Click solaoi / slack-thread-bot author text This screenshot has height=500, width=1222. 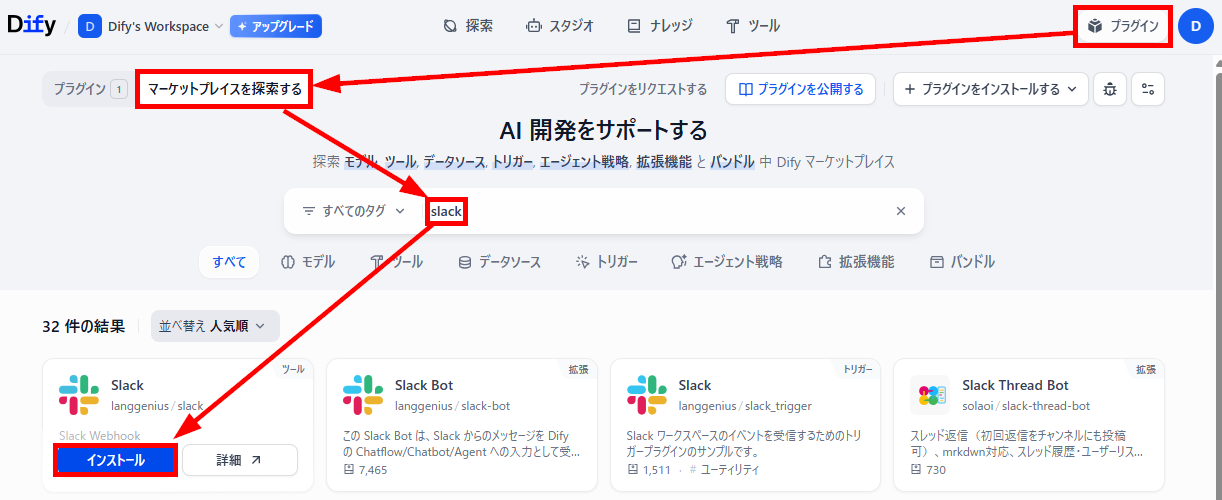click(x=1026, y=406)
